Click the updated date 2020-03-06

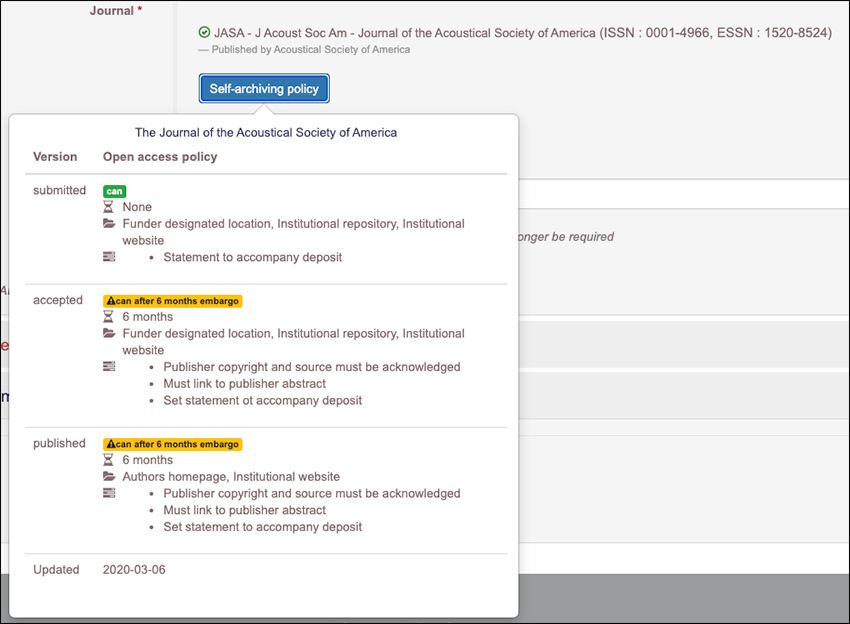[134, 569]
